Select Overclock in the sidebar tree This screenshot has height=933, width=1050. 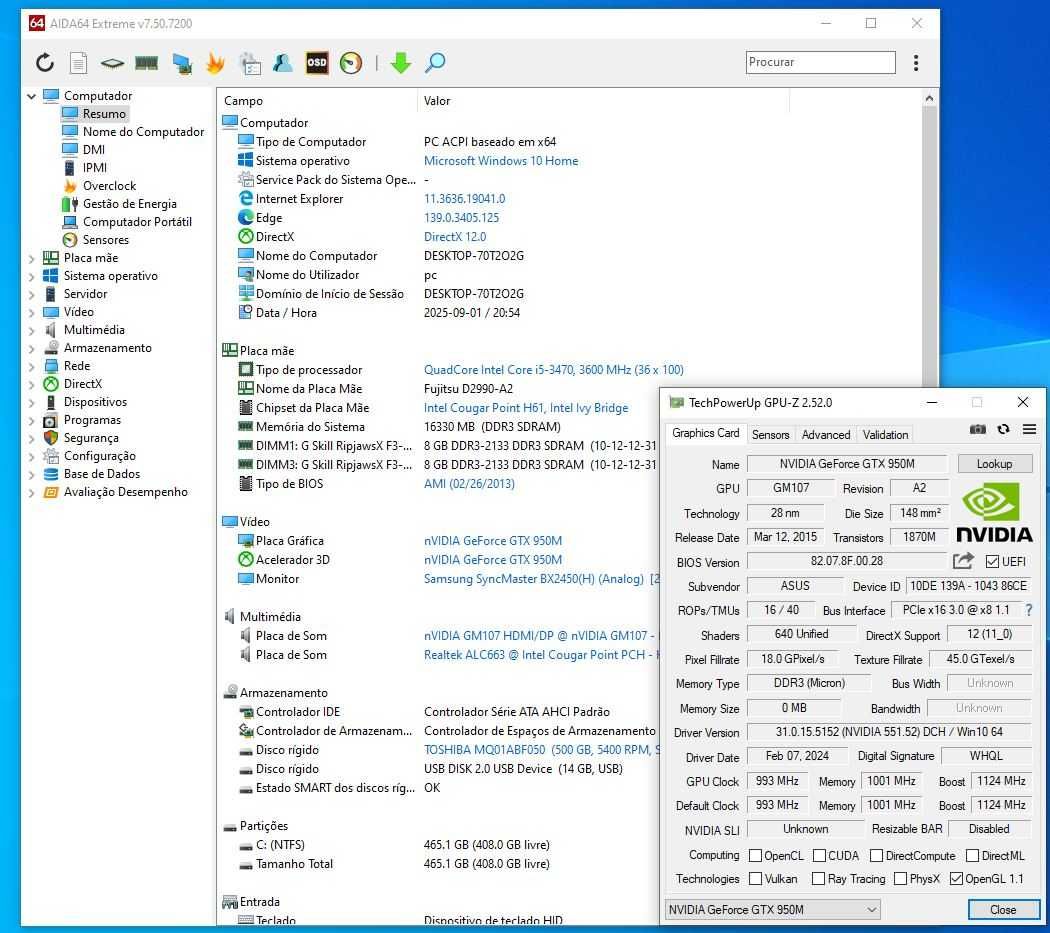(x=109, y=186)
